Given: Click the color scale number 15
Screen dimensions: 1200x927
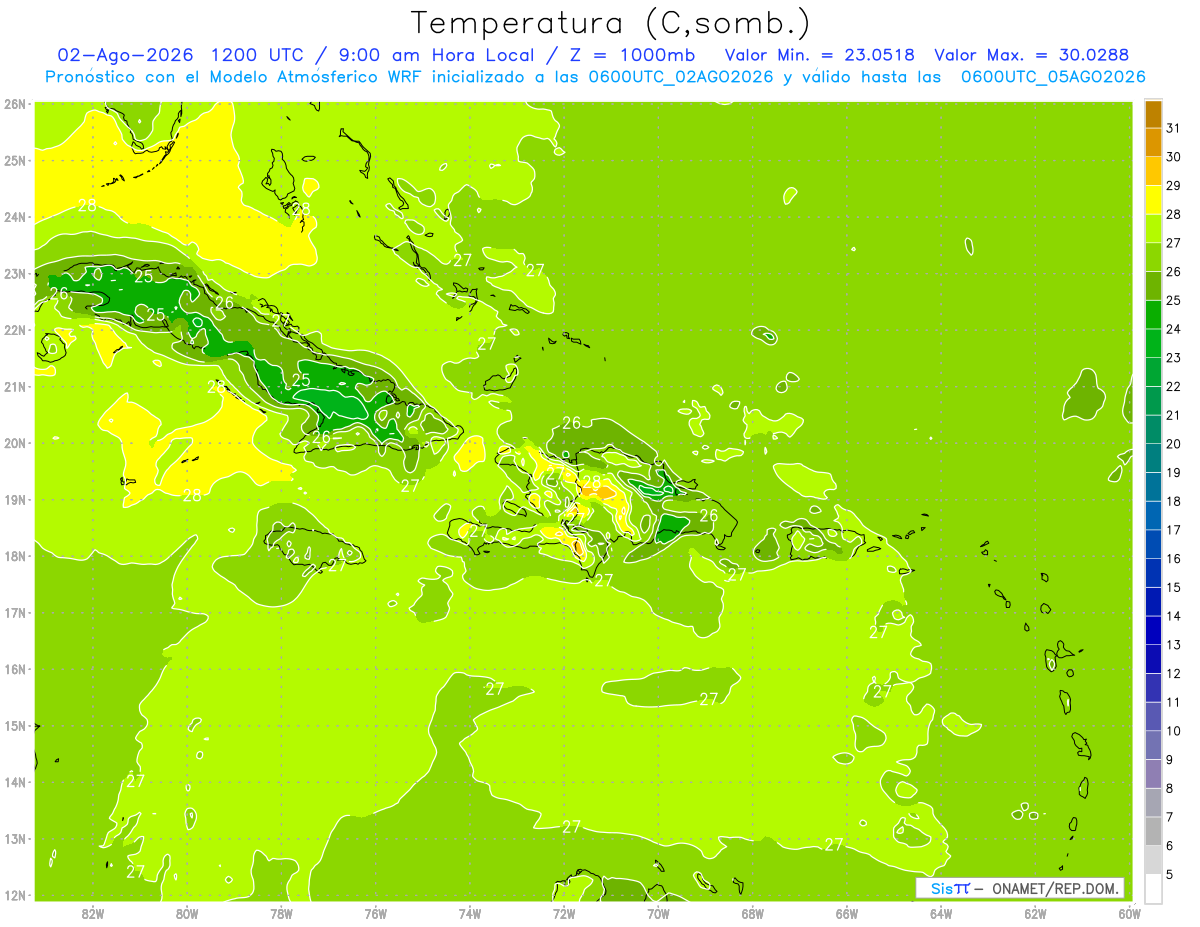Looking at the screenshot, I should coord(1173,588).
